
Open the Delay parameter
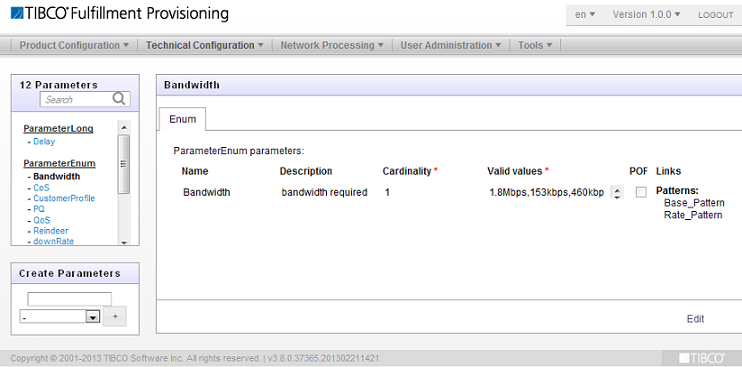click(x=44, y=141)
